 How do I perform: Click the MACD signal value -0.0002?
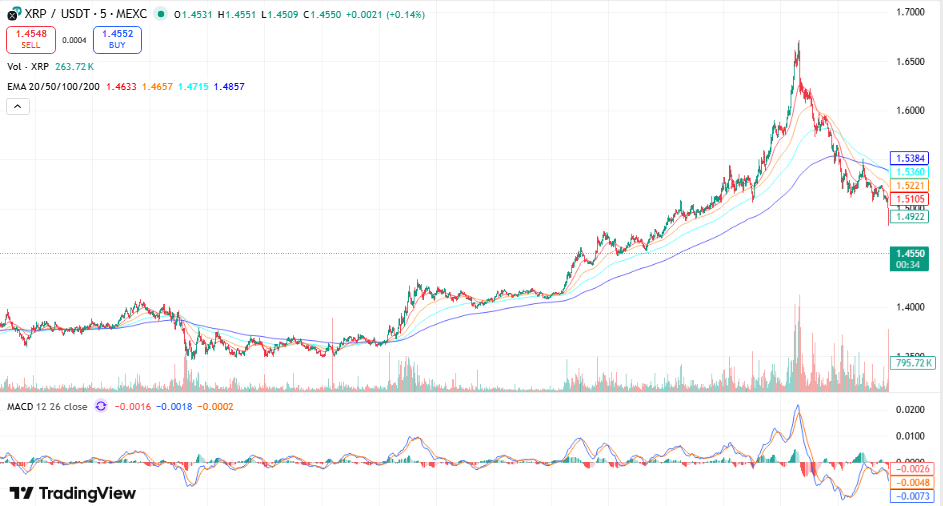click(215, 407)
